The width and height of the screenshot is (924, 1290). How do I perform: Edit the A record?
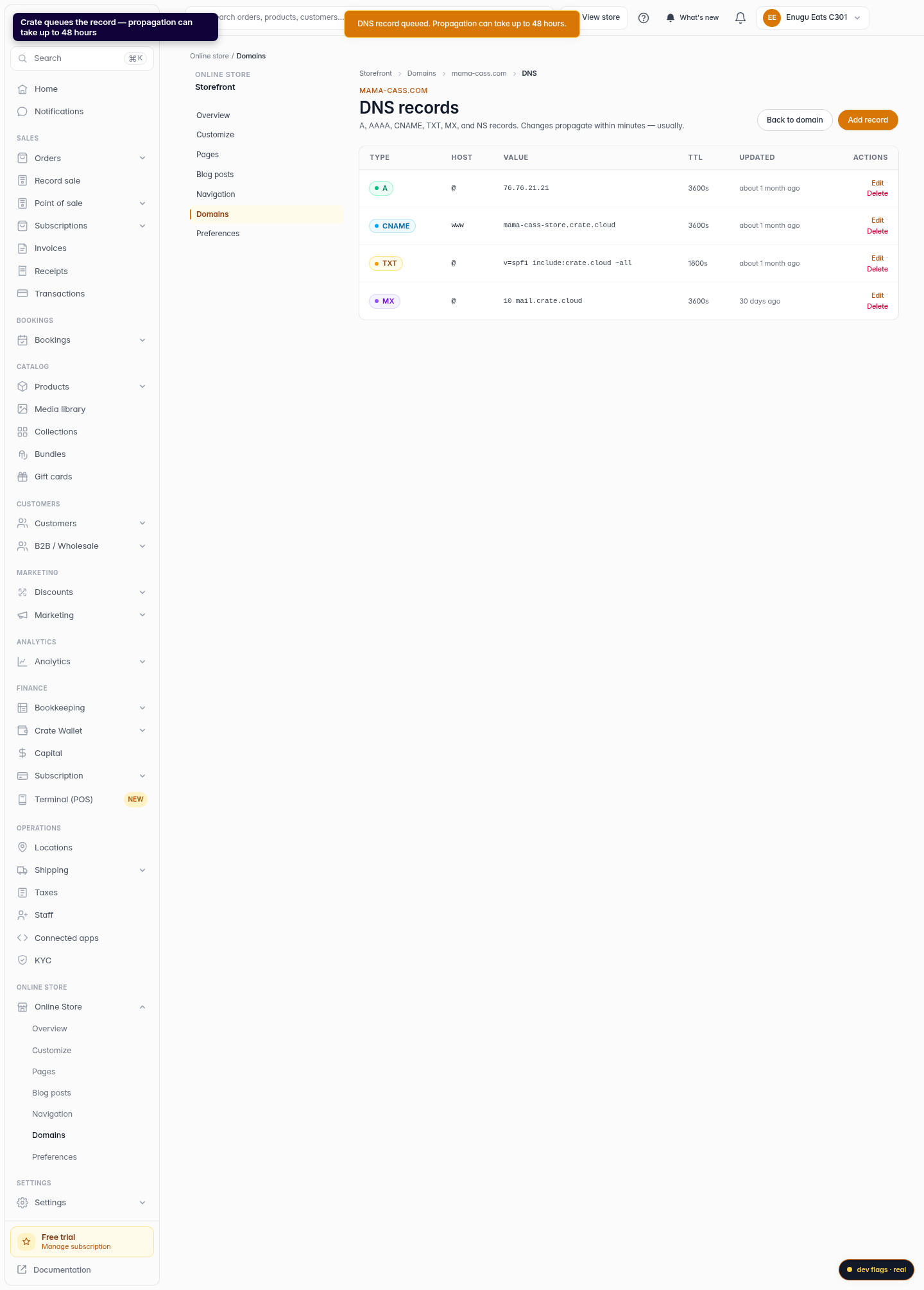coord(878,183)
